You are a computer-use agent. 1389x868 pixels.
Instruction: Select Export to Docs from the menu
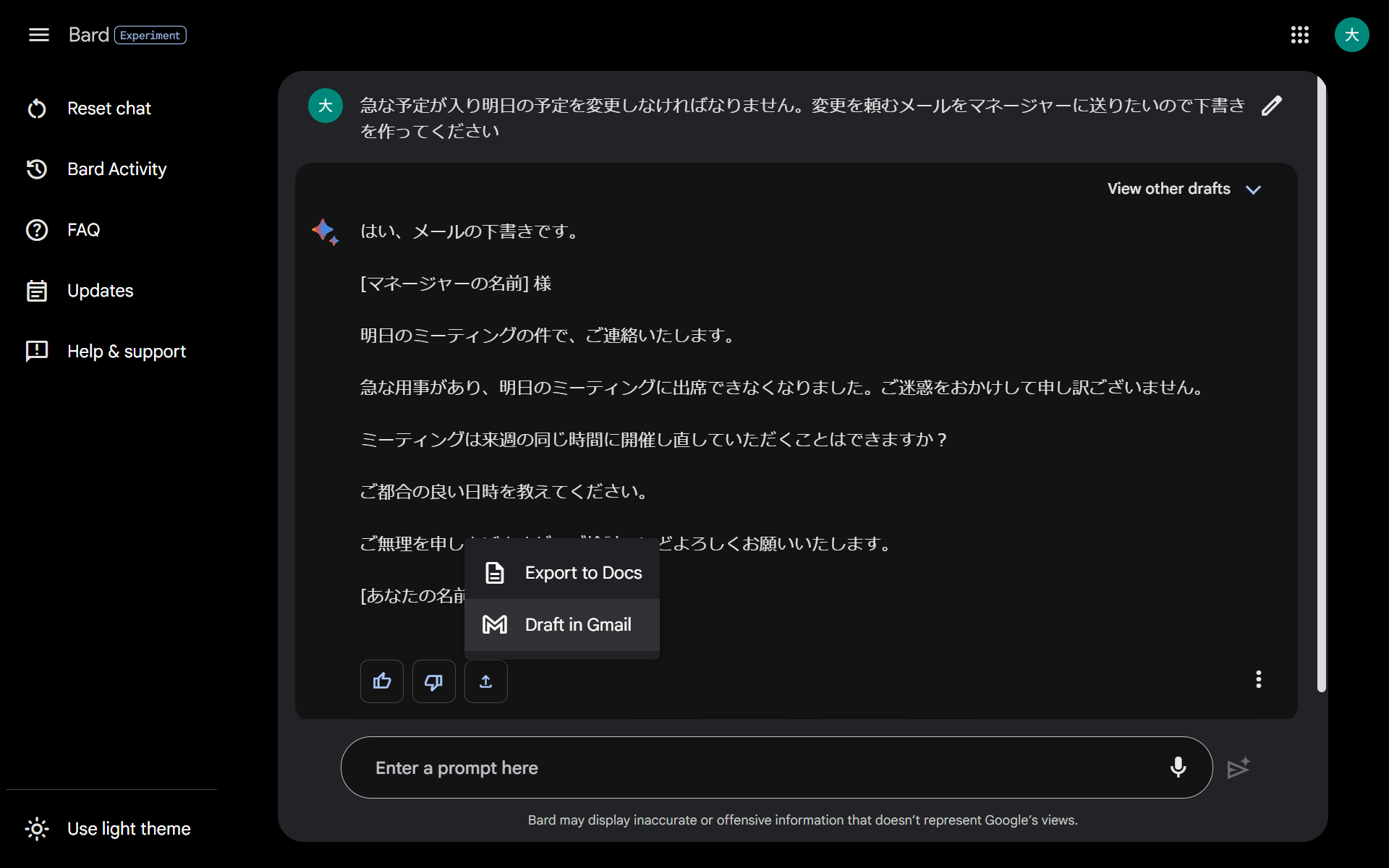tap(582, 572)
